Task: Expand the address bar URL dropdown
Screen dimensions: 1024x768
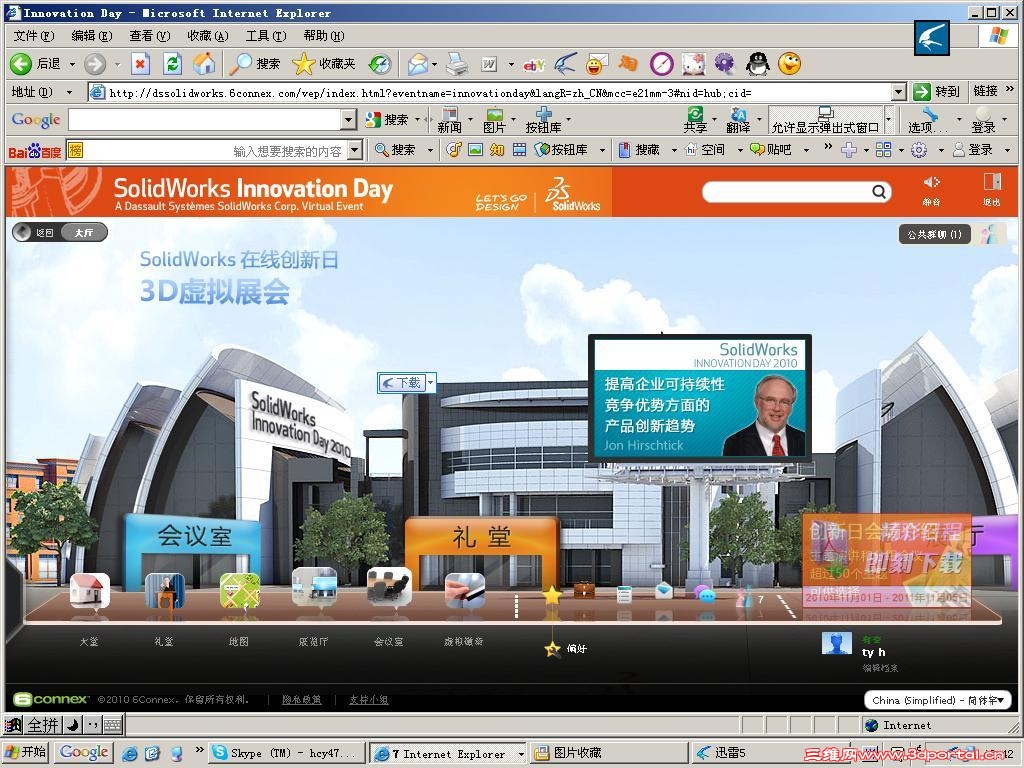Action: pyautogui.click(x=899, y=92)
